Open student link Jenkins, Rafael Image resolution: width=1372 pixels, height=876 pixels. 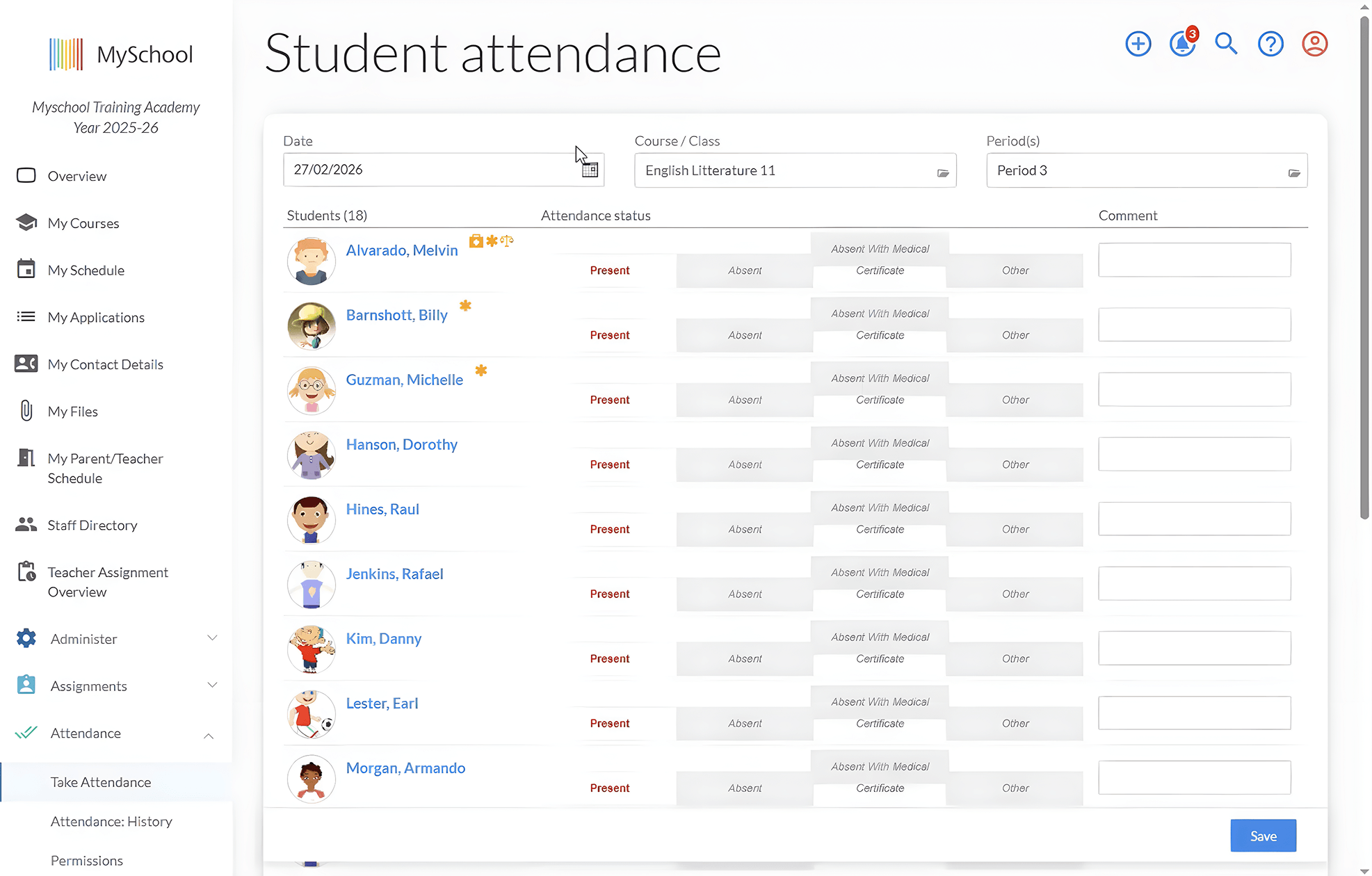(394, 574)
